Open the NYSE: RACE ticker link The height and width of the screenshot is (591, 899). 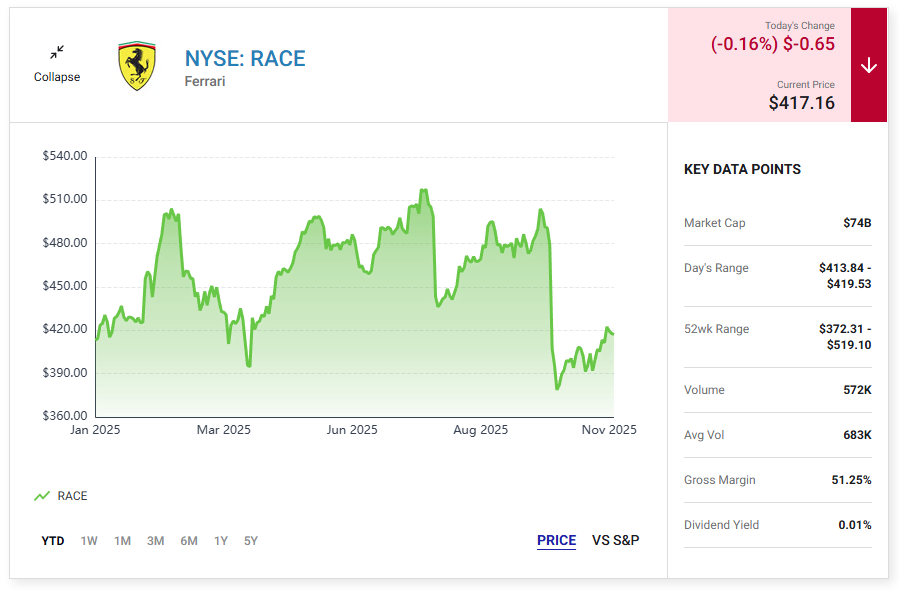tap(245, 58)
